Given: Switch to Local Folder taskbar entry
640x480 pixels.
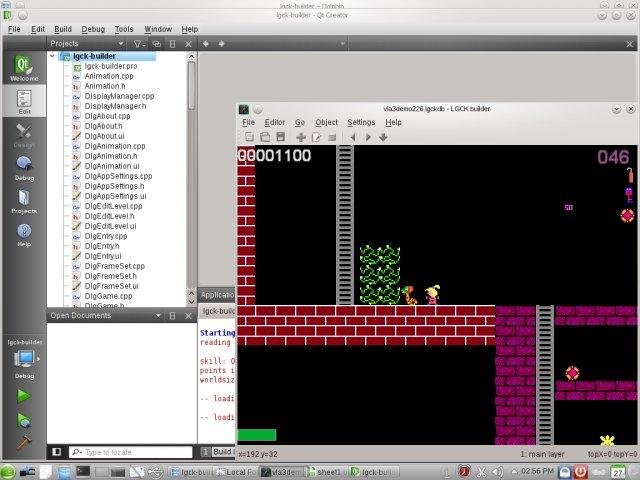Looking at the screenshot, I should 236,472.
